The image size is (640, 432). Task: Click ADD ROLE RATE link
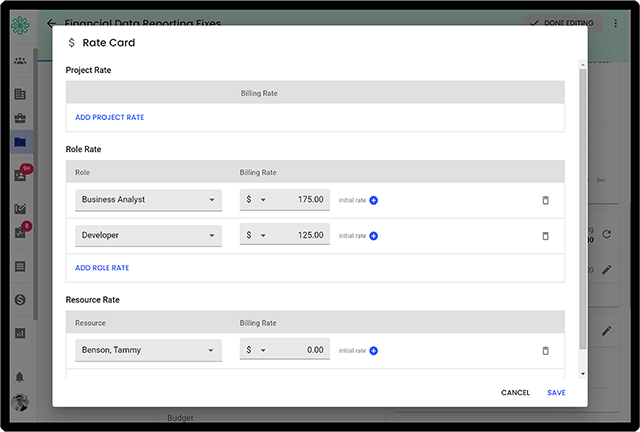coord(102,268)
